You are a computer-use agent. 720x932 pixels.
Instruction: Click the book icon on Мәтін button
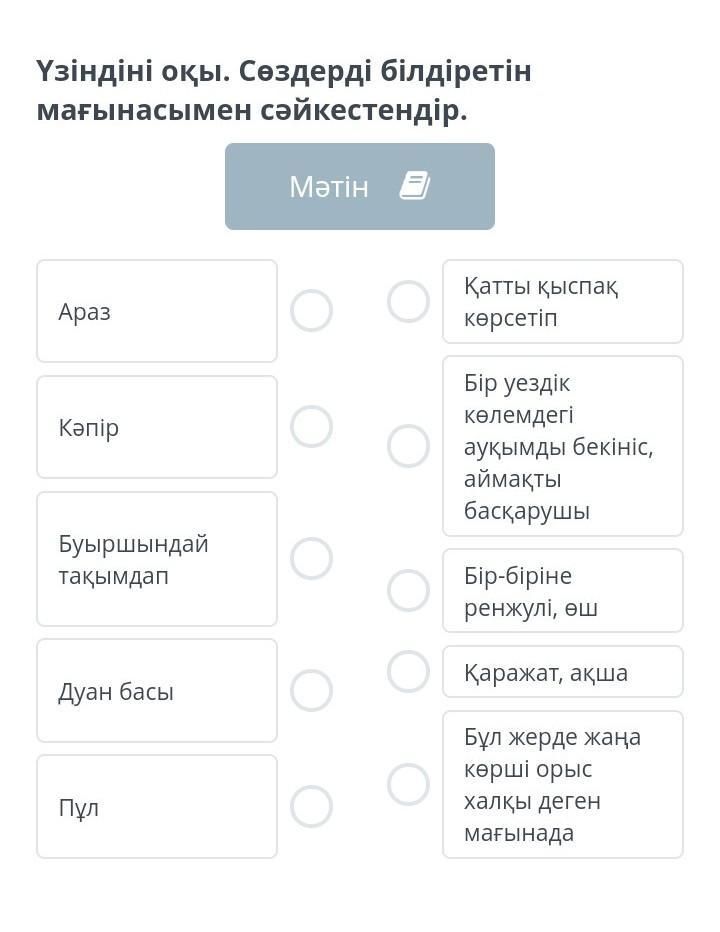click(414, 185)
